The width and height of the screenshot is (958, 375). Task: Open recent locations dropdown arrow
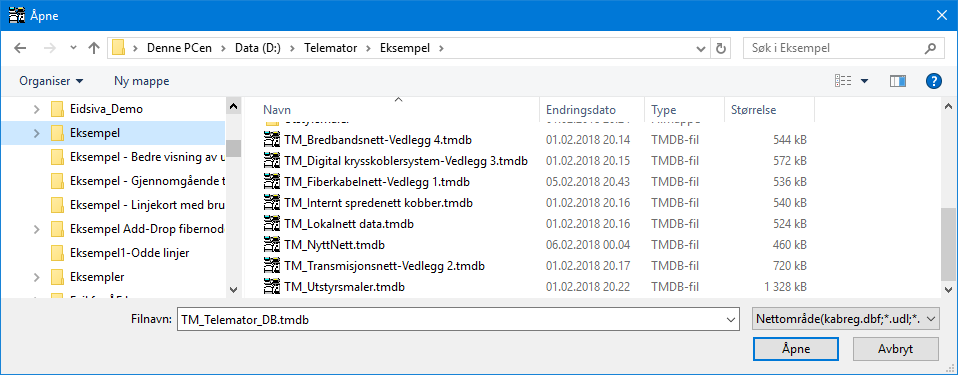point(73,48)
